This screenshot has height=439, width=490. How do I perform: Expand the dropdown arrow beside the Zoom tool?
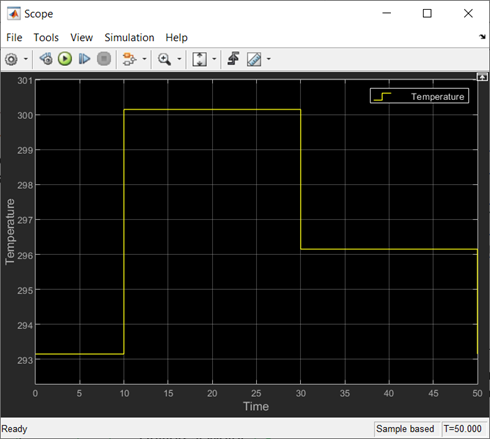(x=179, y=59)
